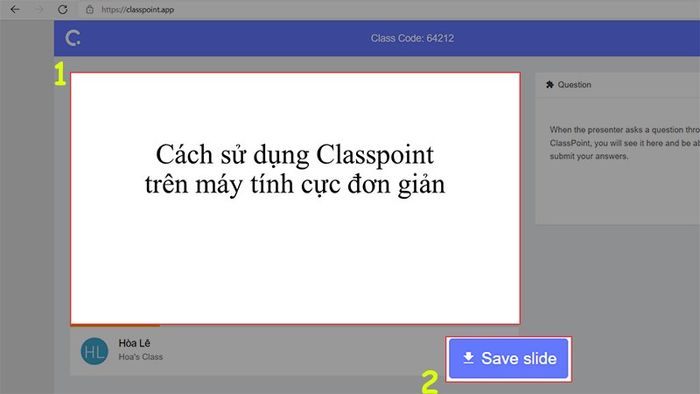Screen dimensions: 700x394
Task: Click the ClassPoint logo in the header
Action: pyautogui.click(x=73, y=38)
